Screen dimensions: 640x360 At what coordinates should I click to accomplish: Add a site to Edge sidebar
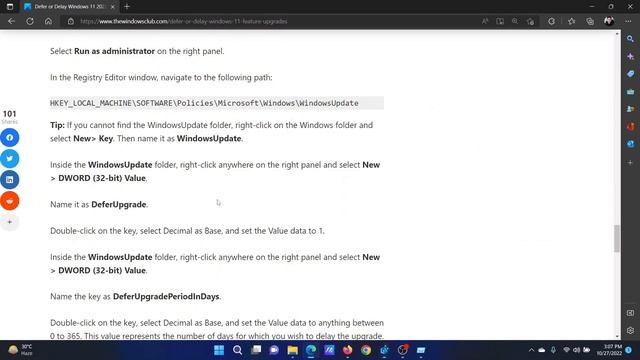[x=630, y=162]
